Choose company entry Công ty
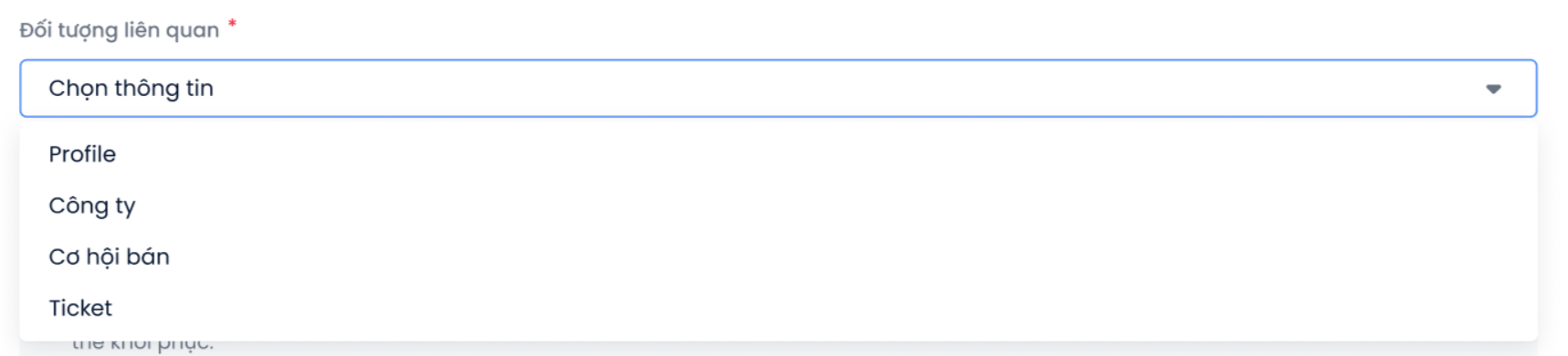This screenshot has width=1568, height=356. click(778, 205)
